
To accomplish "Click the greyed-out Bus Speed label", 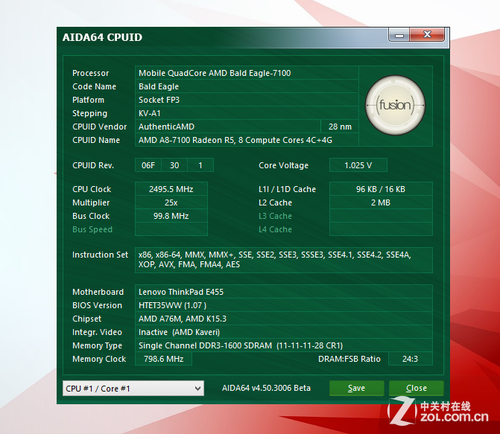I will tap(92, 230).
